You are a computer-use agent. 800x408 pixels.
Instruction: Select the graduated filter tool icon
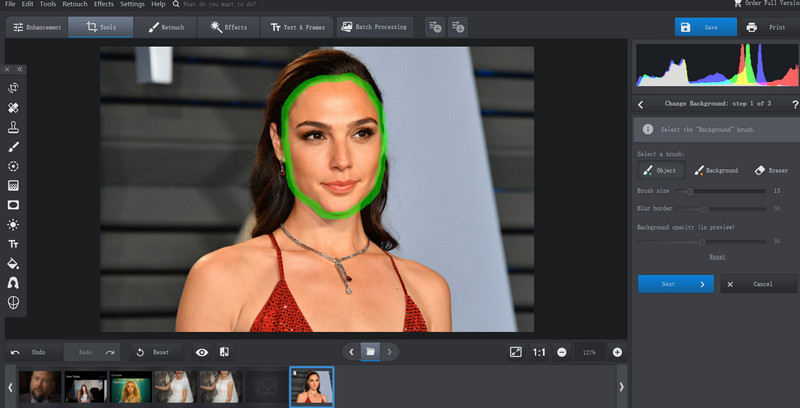[13, 186]
